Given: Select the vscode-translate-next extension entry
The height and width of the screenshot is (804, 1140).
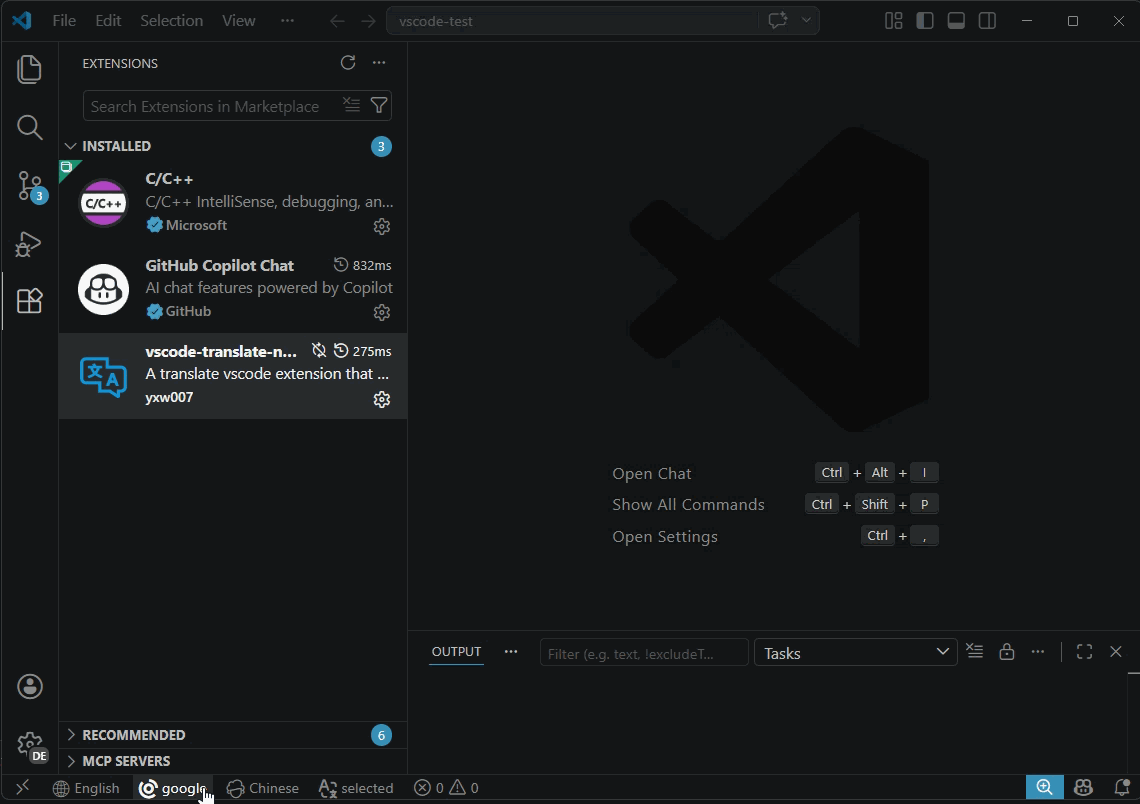Looking at the screenshot, I should click(x=233, y=375).
